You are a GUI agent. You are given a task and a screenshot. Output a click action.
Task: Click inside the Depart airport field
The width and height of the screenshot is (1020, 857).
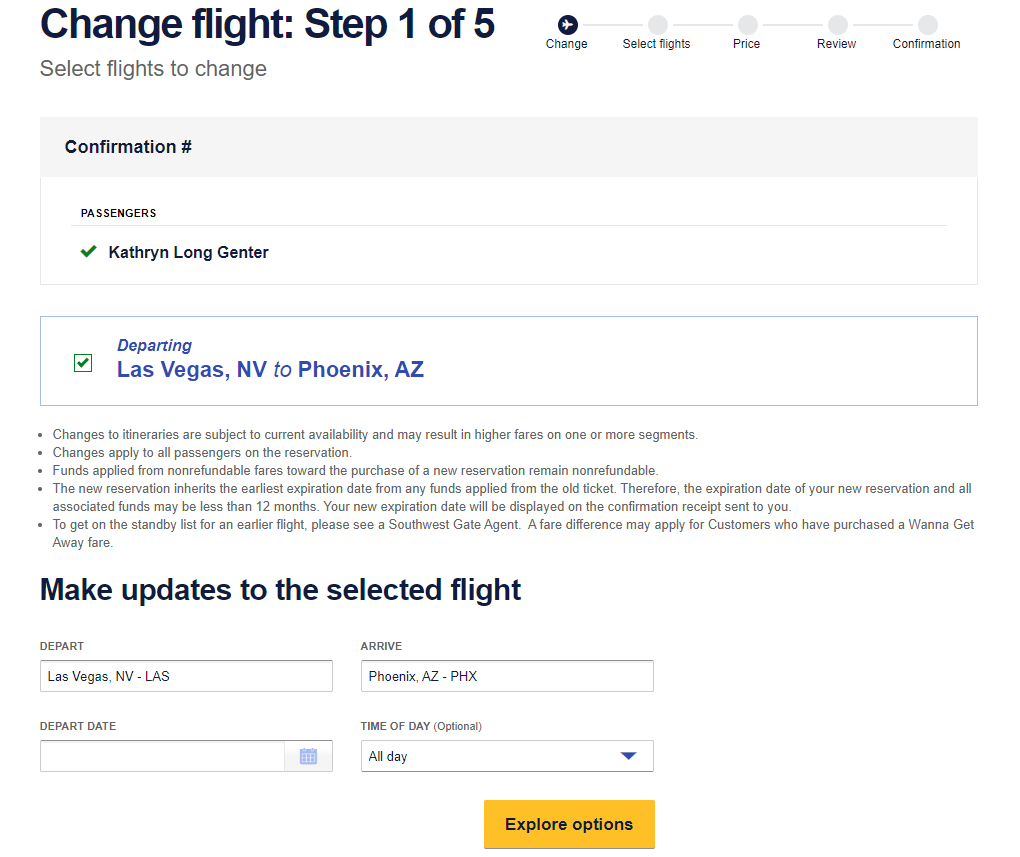click(186, 676)
